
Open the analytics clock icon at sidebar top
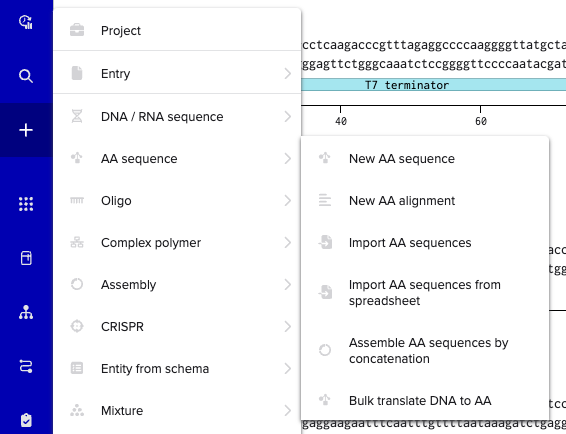pos(26,22)
